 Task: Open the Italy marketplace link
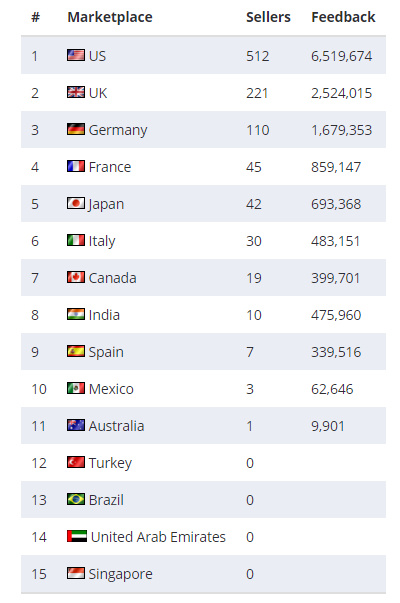click(x=102, y=241)
